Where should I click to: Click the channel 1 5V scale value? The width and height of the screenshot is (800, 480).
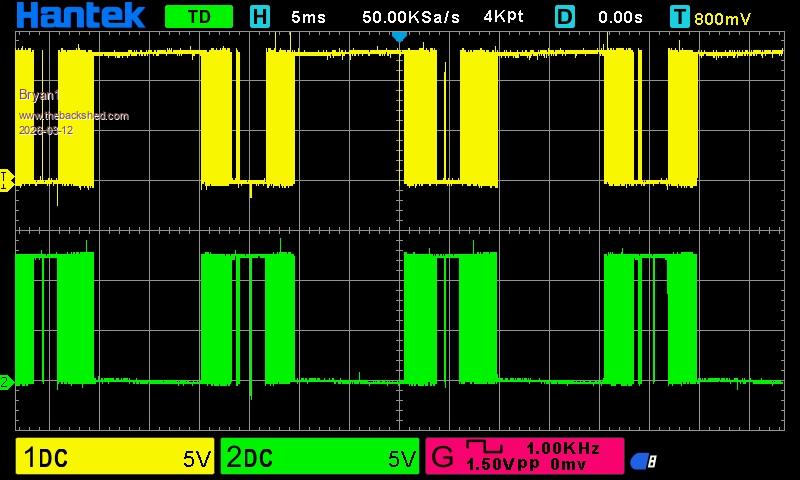[196, 459]
